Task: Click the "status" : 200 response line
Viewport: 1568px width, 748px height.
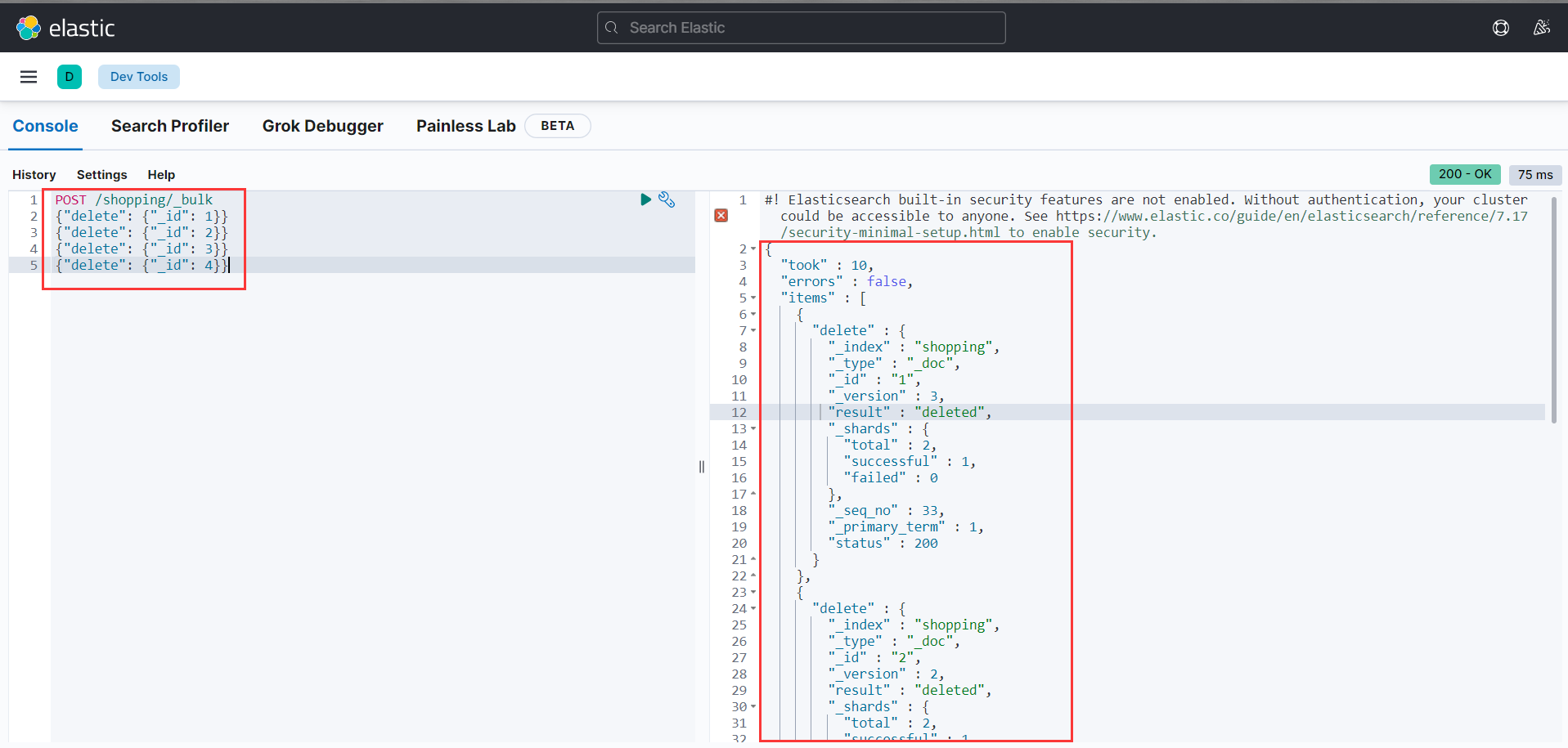Action: tap(883, 543)
